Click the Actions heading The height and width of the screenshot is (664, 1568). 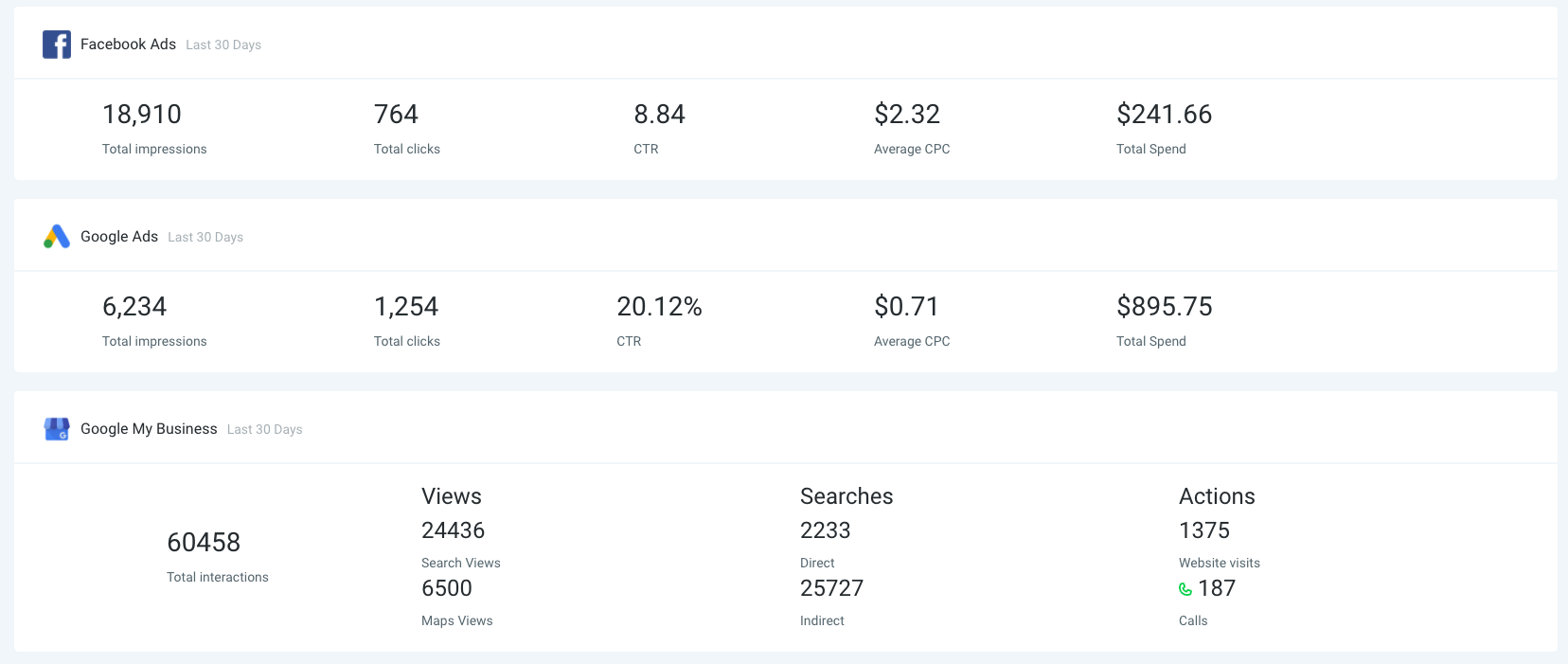click(x=1217, y=496)
